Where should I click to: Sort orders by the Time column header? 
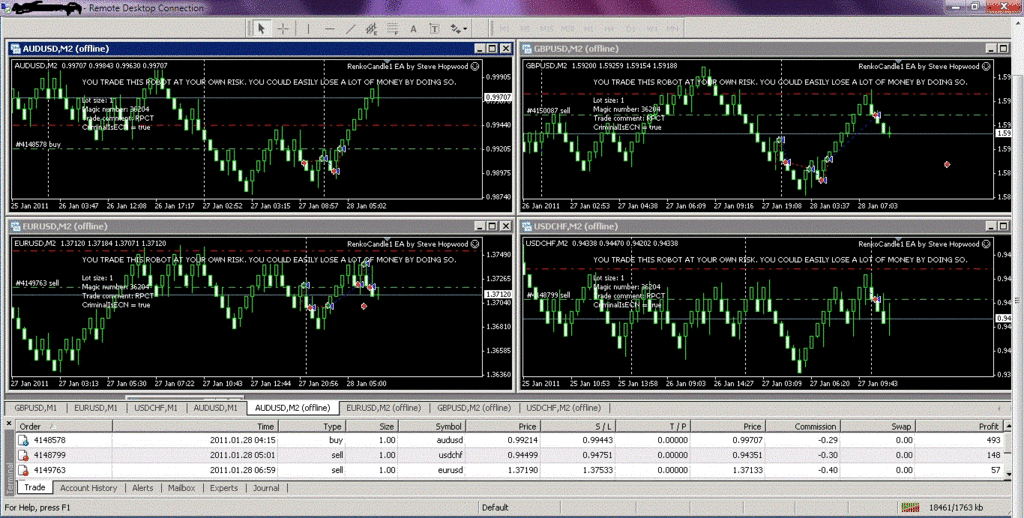tap(196, 426)
